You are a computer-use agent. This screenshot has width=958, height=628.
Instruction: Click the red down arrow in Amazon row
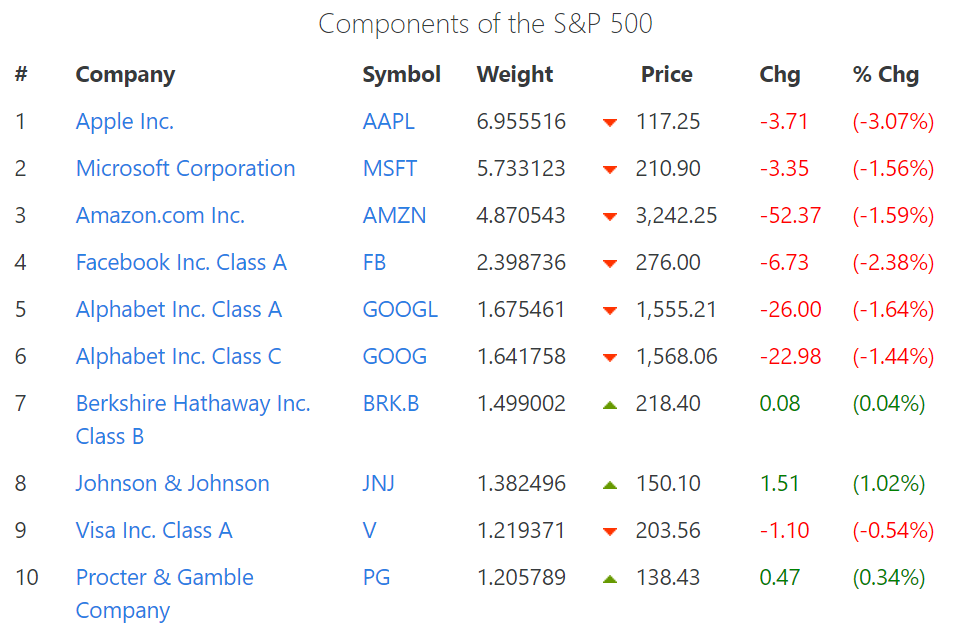click(x=610, y=217)
